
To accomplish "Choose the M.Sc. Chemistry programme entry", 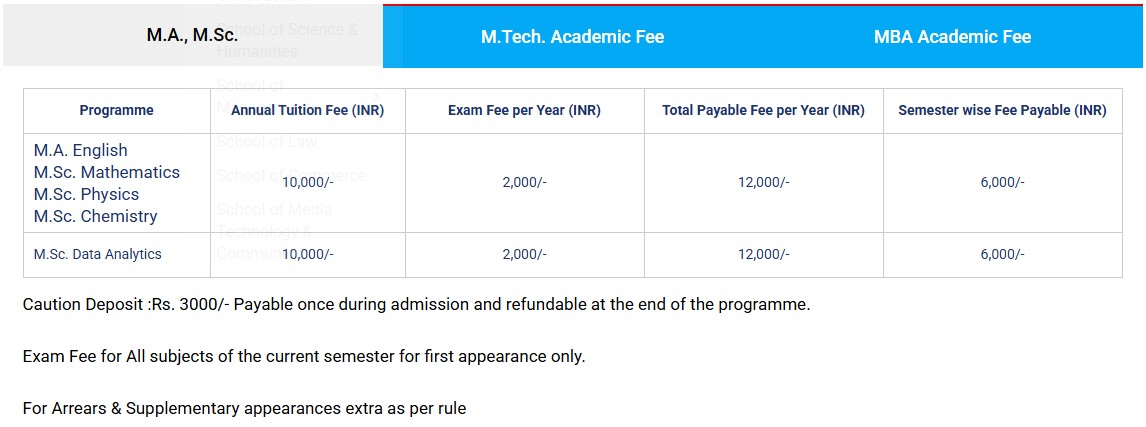I will [96, 217].
